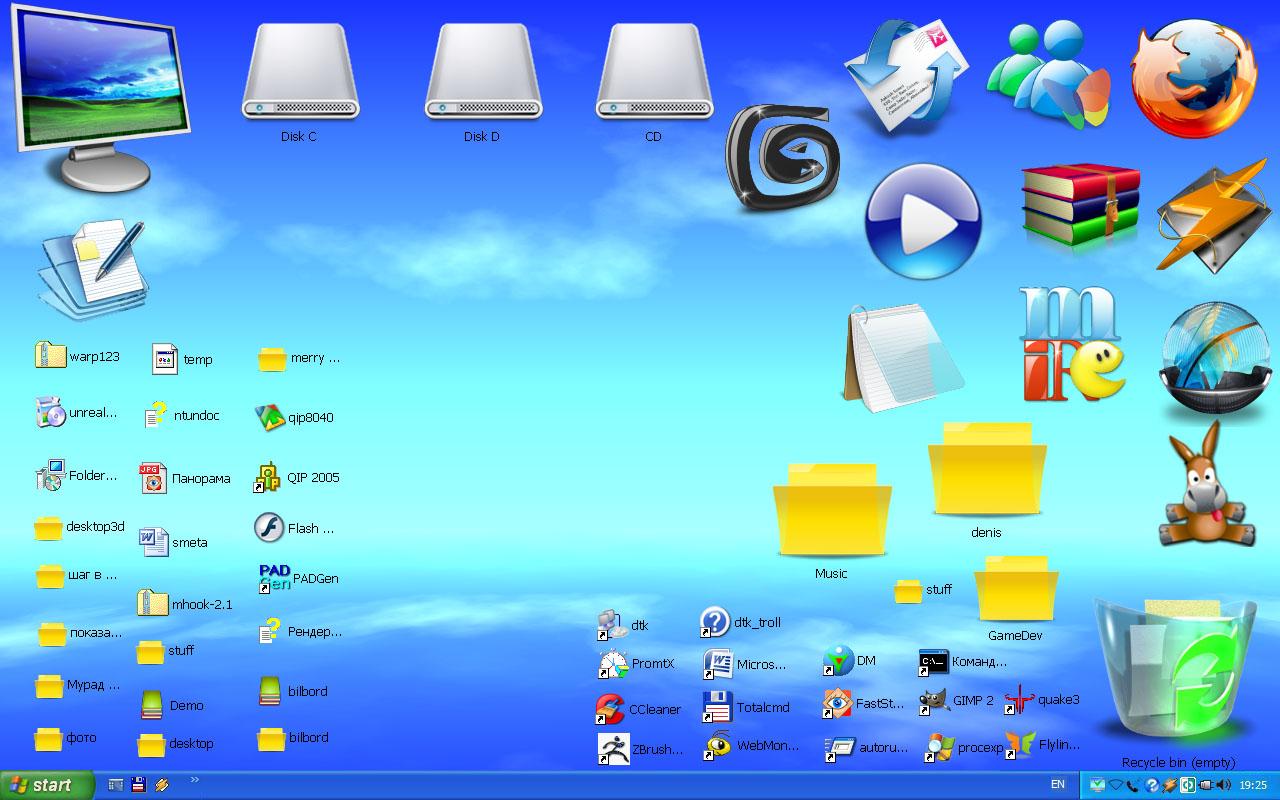Switch keyboard language via EN indicator
The width and height of the screenshot is (1280, 800).
(1057, 786)
